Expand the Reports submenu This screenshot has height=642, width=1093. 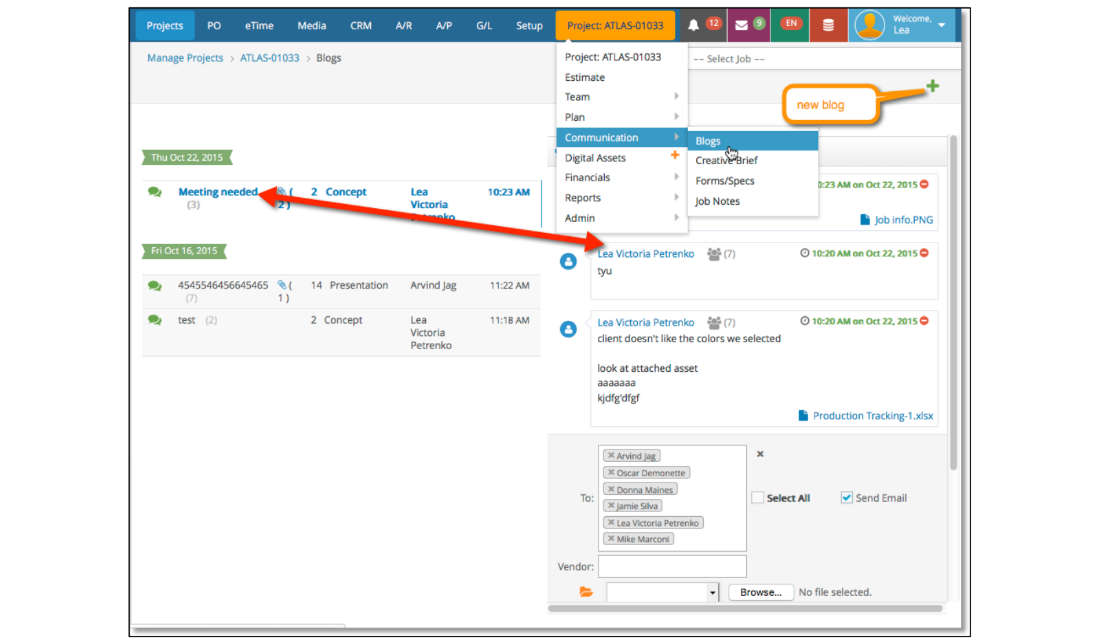(622, 198)
